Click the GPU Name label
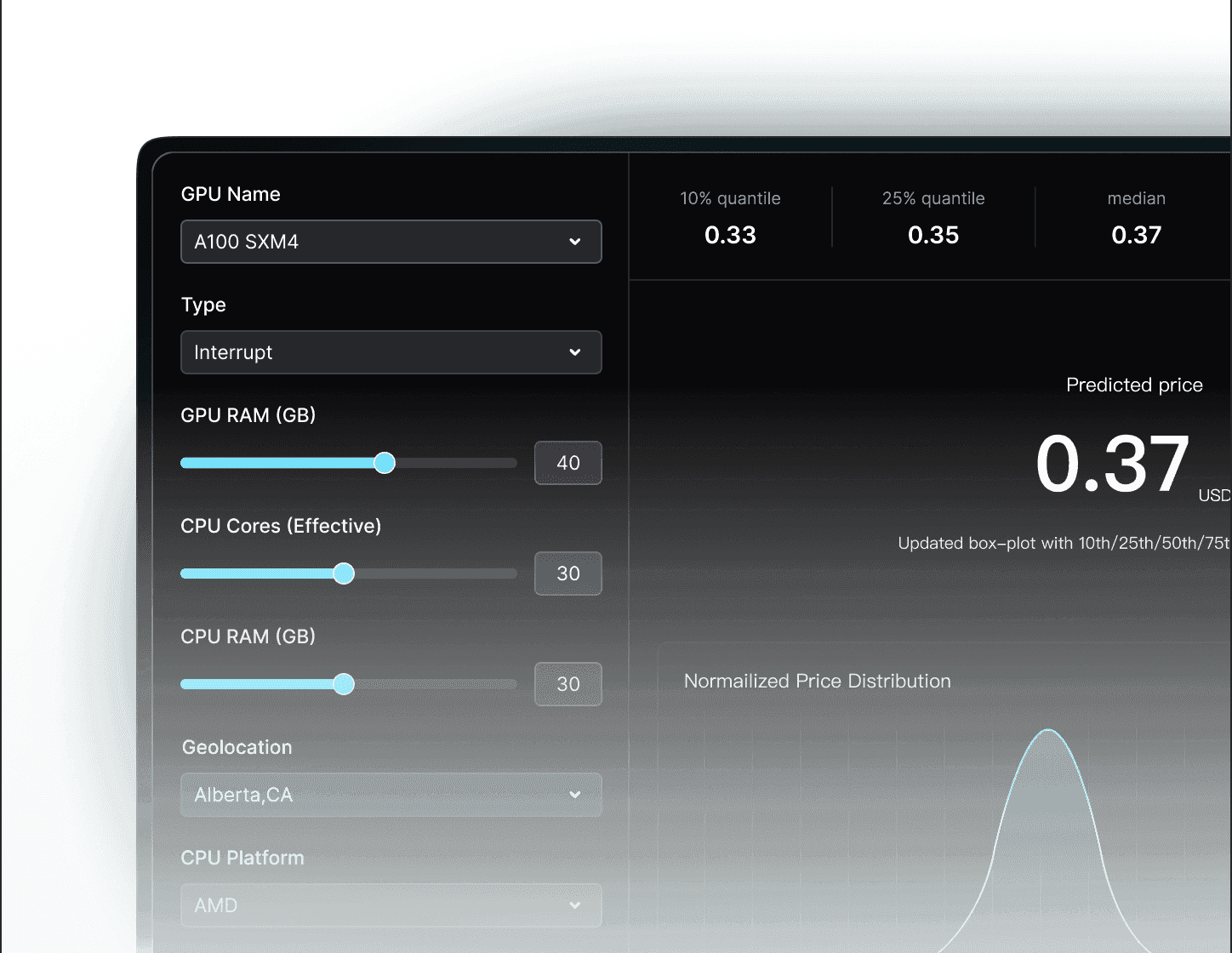The height and width of the screenshot is (953, 1232). pyautogui.click(x=231, y=194)
